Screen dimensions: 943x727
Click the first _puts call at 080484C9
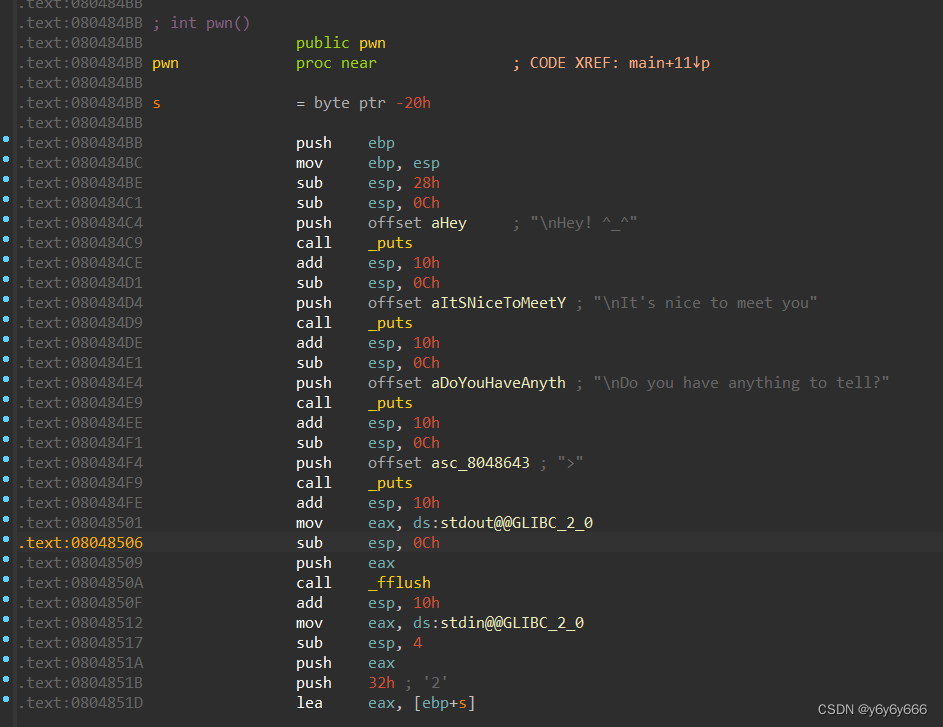coord(390,243)
